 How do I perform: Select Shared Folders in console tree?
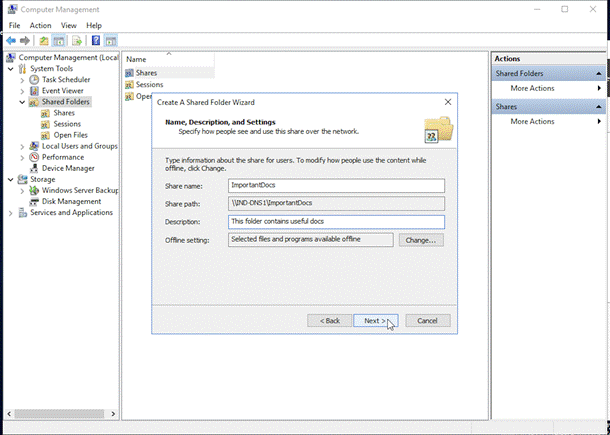65,102
